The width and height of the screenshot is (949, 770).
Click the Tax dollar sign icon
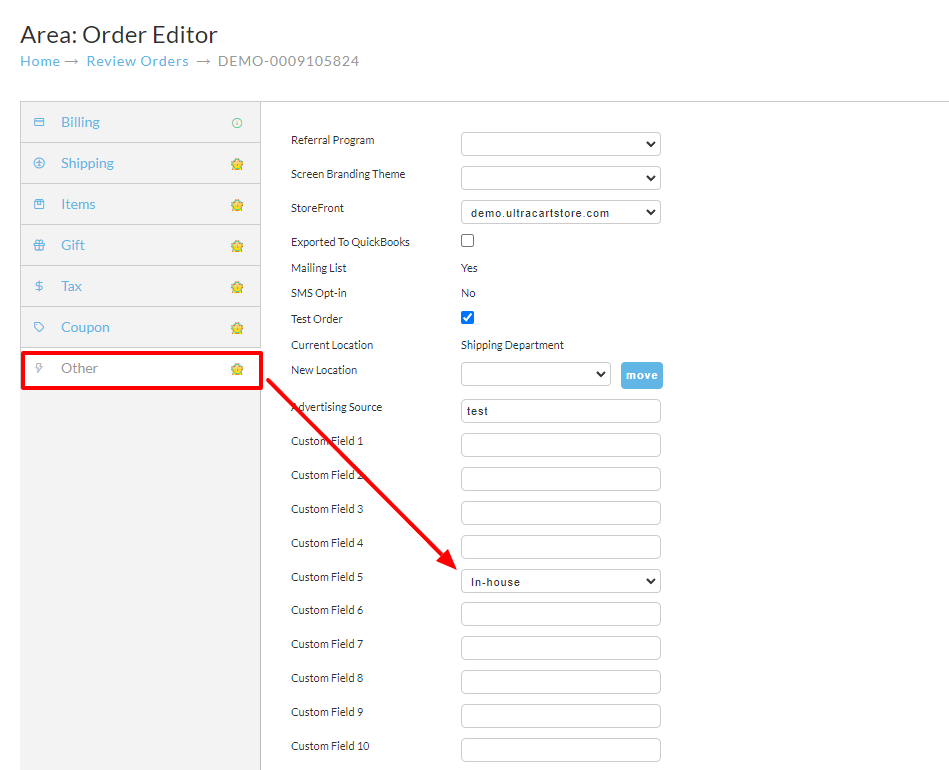tap(39, 286)
